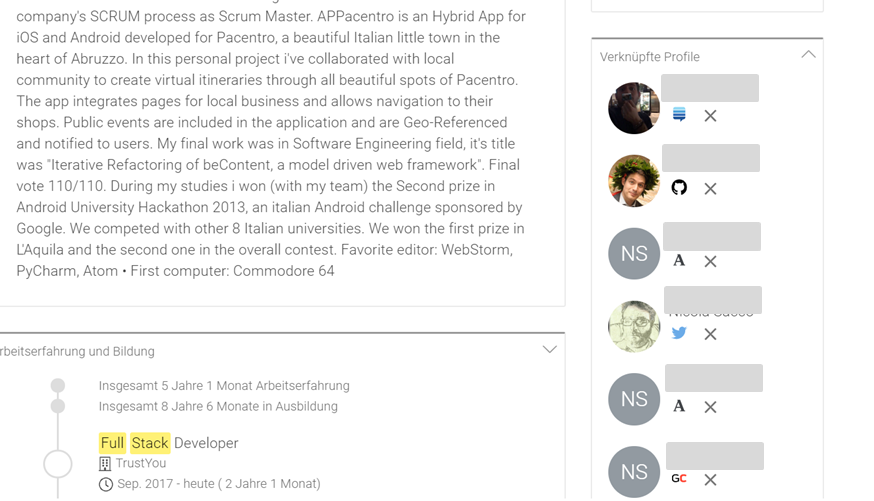The height and width of the screenshot is (501, 874).
Task: Click the blue stacked-layers profile source icon
Action: coord(679,115)
